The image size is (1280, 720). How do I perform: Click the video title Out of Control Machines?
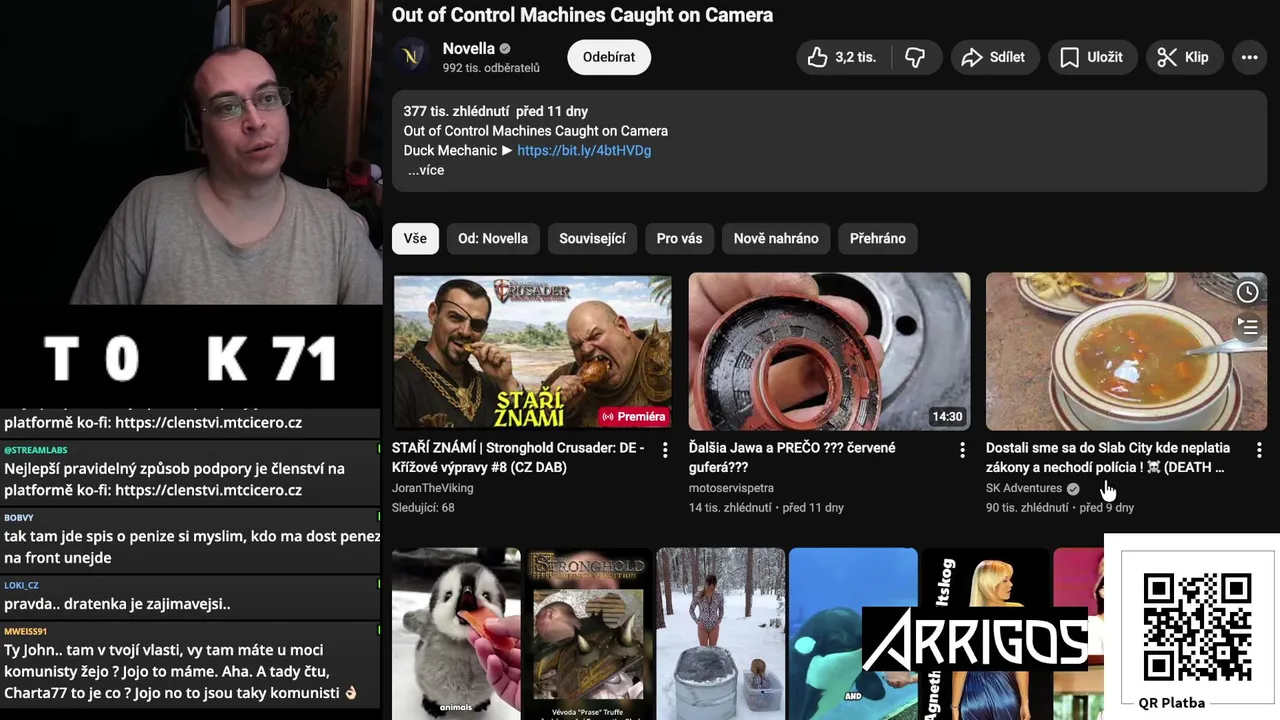(x=582, y=15)
